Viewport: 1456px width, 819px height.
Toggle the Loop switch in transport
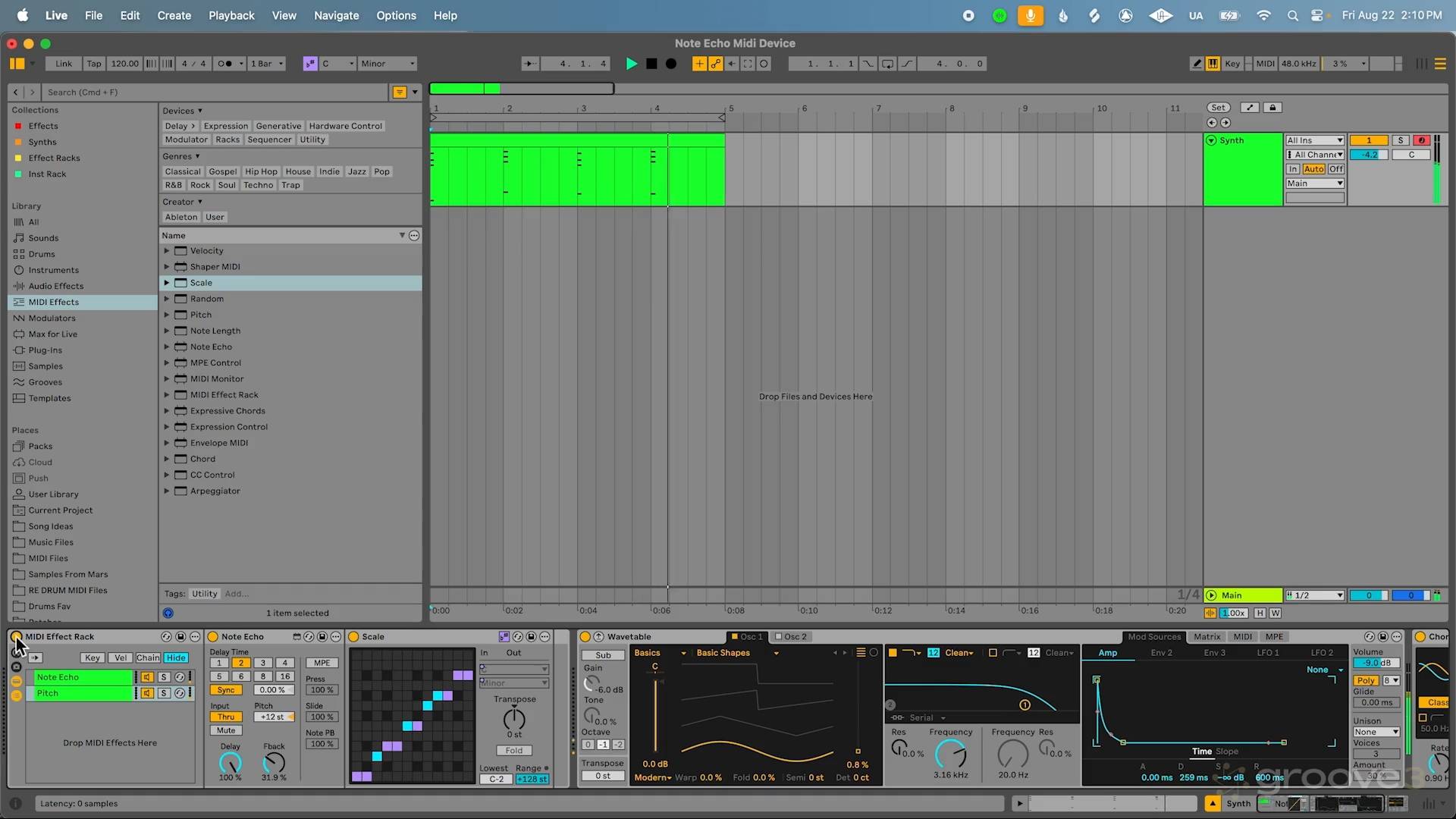(887, 64)
